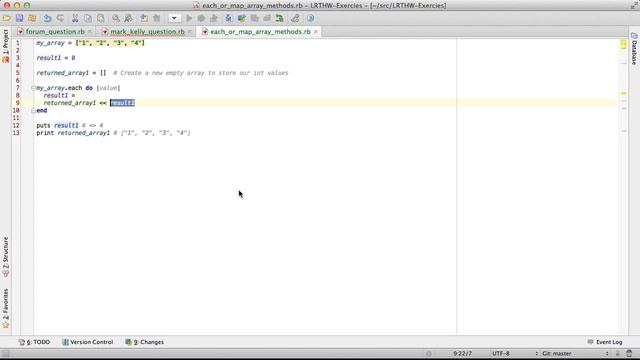
Task: Click the Open file toolbar icon
Action: click(7, 18)
